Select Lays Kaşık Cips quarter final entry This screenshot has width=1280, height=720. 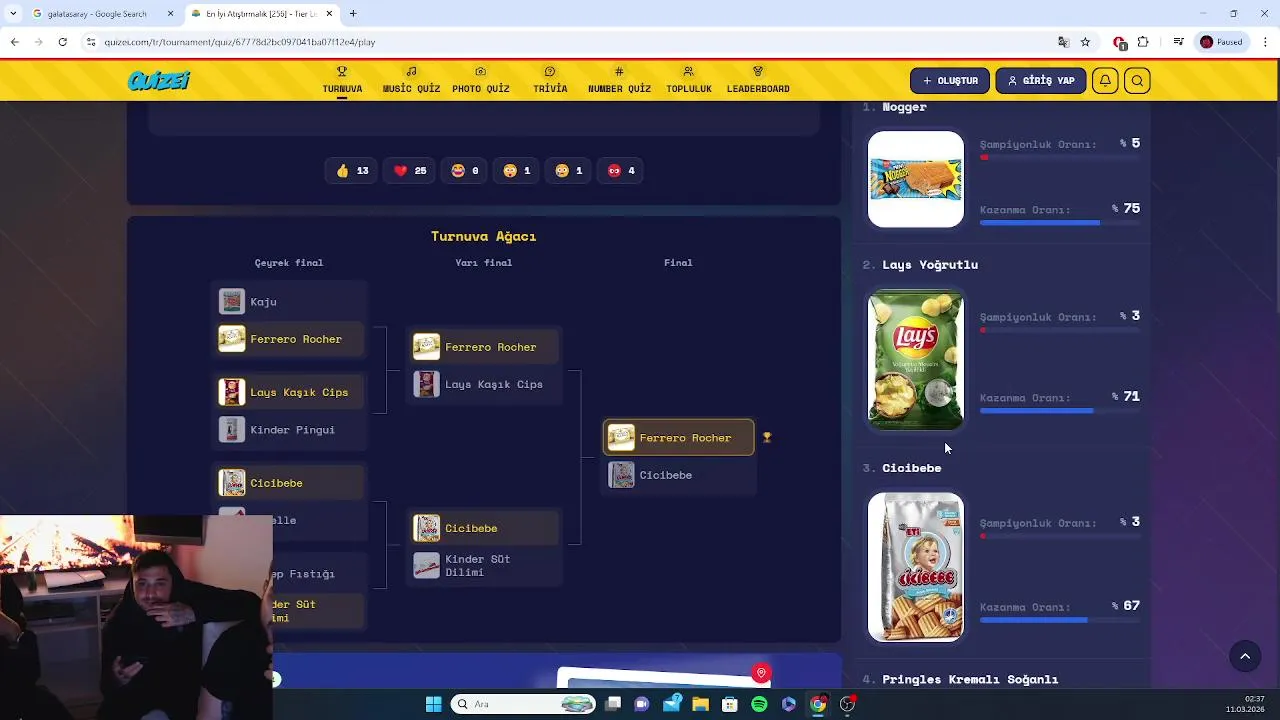pos(291,392)
